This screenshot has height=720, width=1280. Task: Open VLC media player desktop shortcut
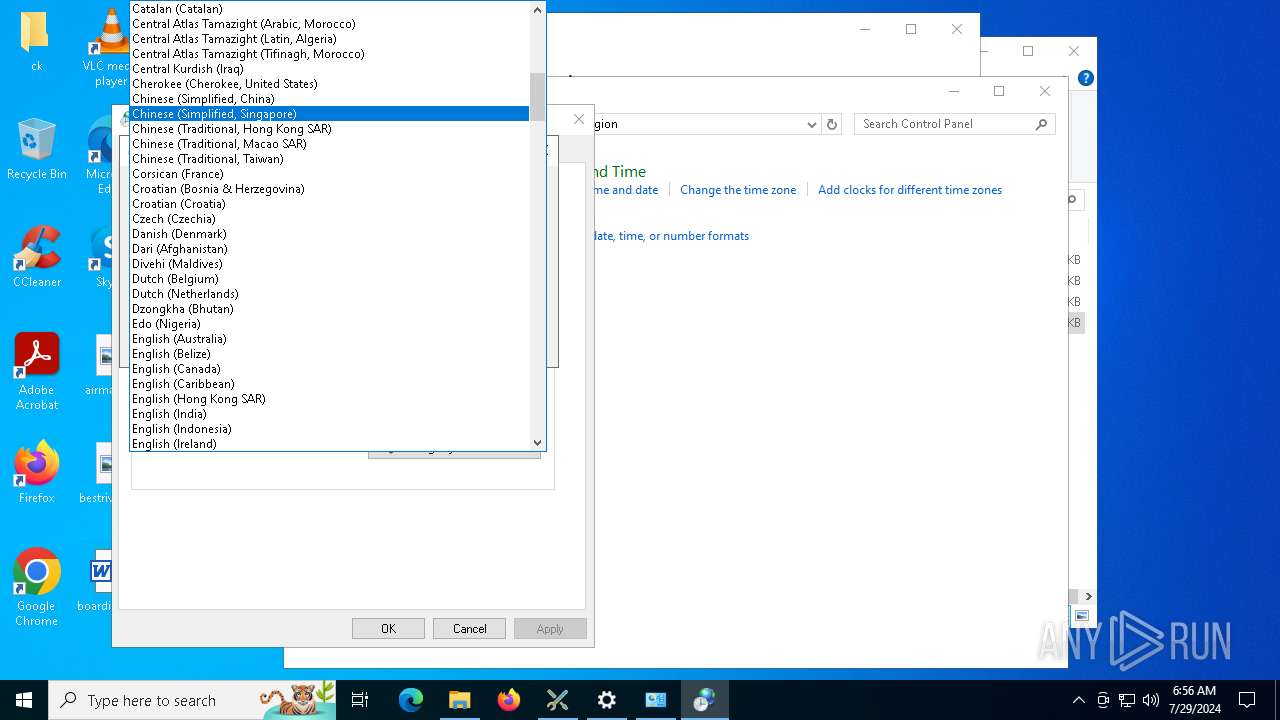click(109, 46)
